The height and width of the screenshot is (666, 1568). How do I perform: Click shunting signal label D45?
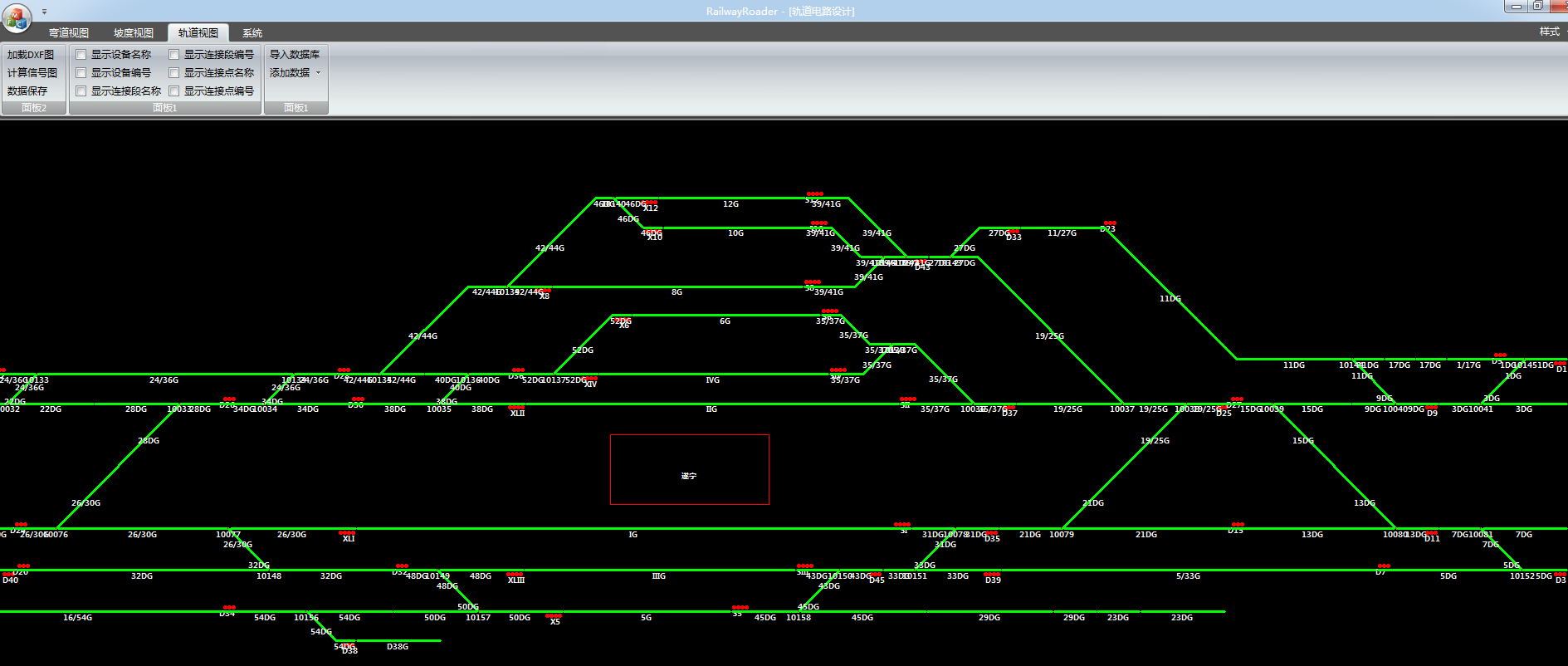coord(877,580)
